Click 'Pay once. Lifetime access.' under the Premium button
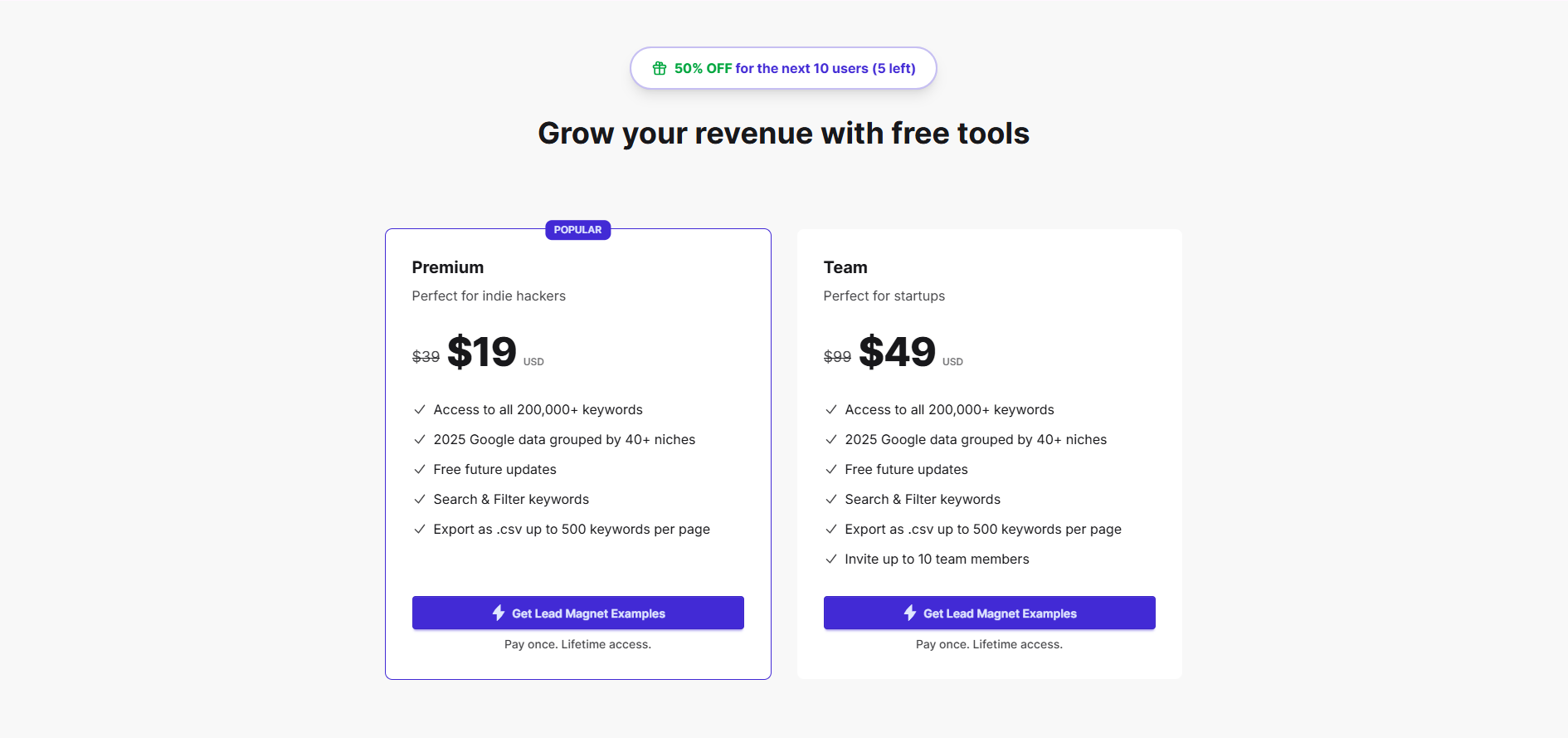1568x738 pixels. [x=578, y=644]
